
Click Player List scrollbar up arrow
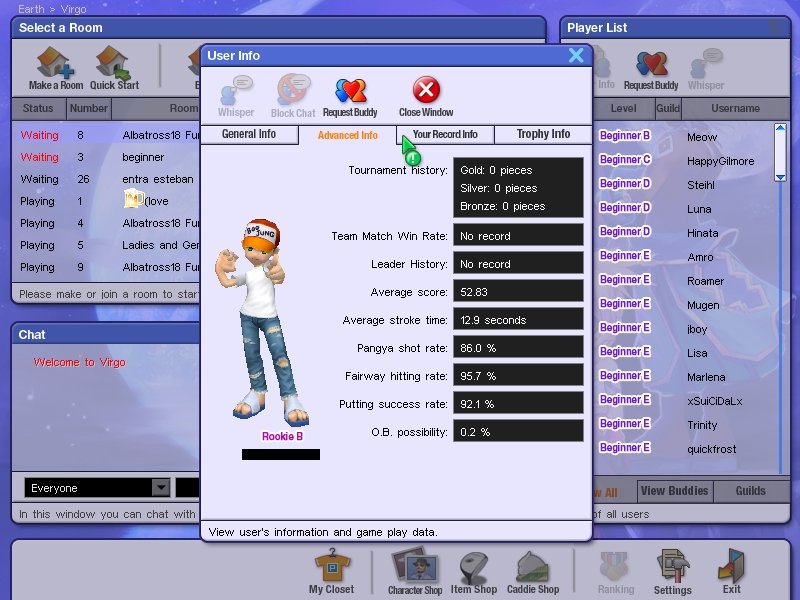780,128
